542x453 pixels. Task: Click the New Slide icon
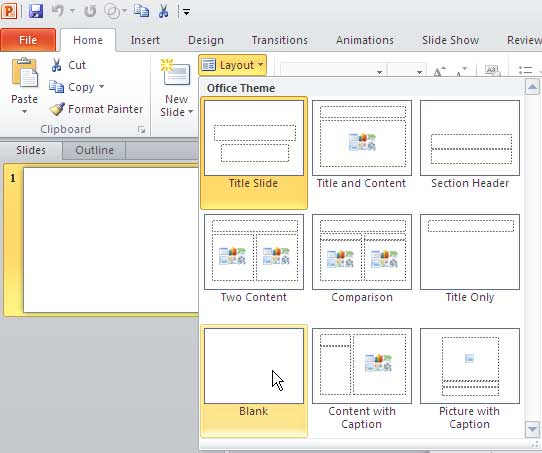click(x=176, y=73)
